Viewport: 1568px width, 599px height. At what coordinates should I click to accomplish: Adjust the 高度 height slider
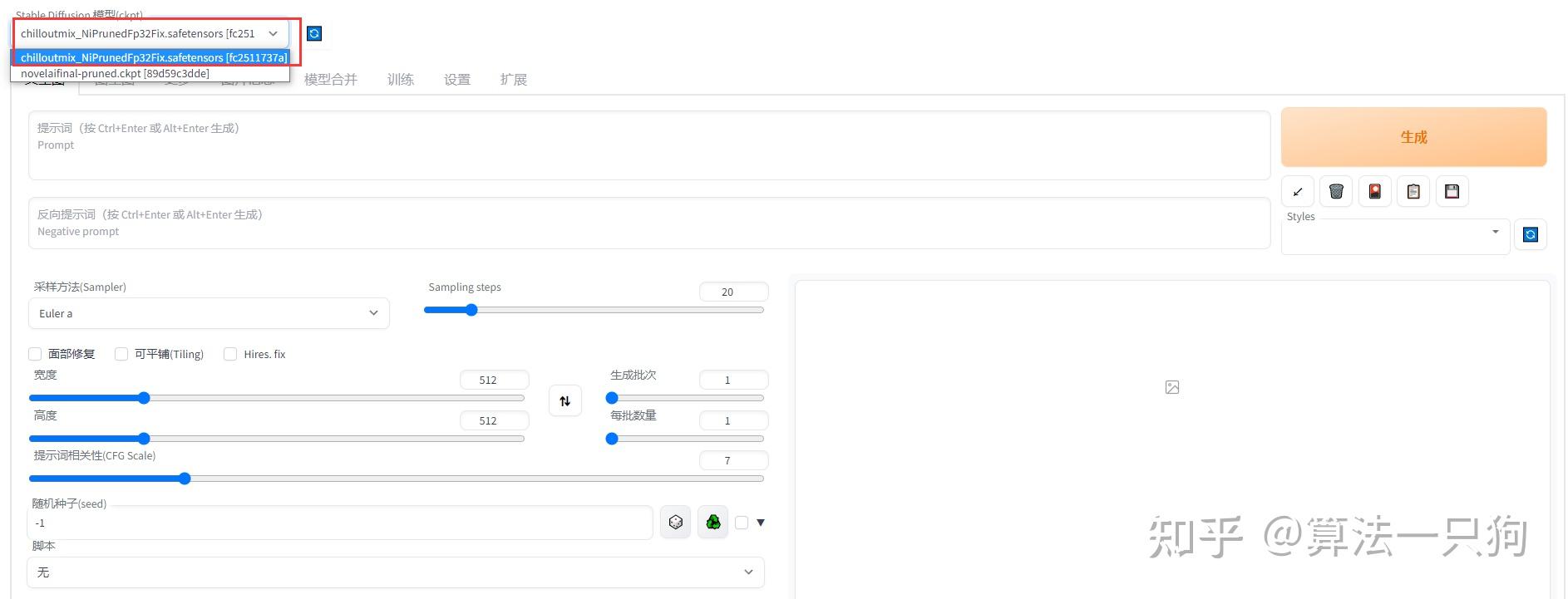click(277, 439)
